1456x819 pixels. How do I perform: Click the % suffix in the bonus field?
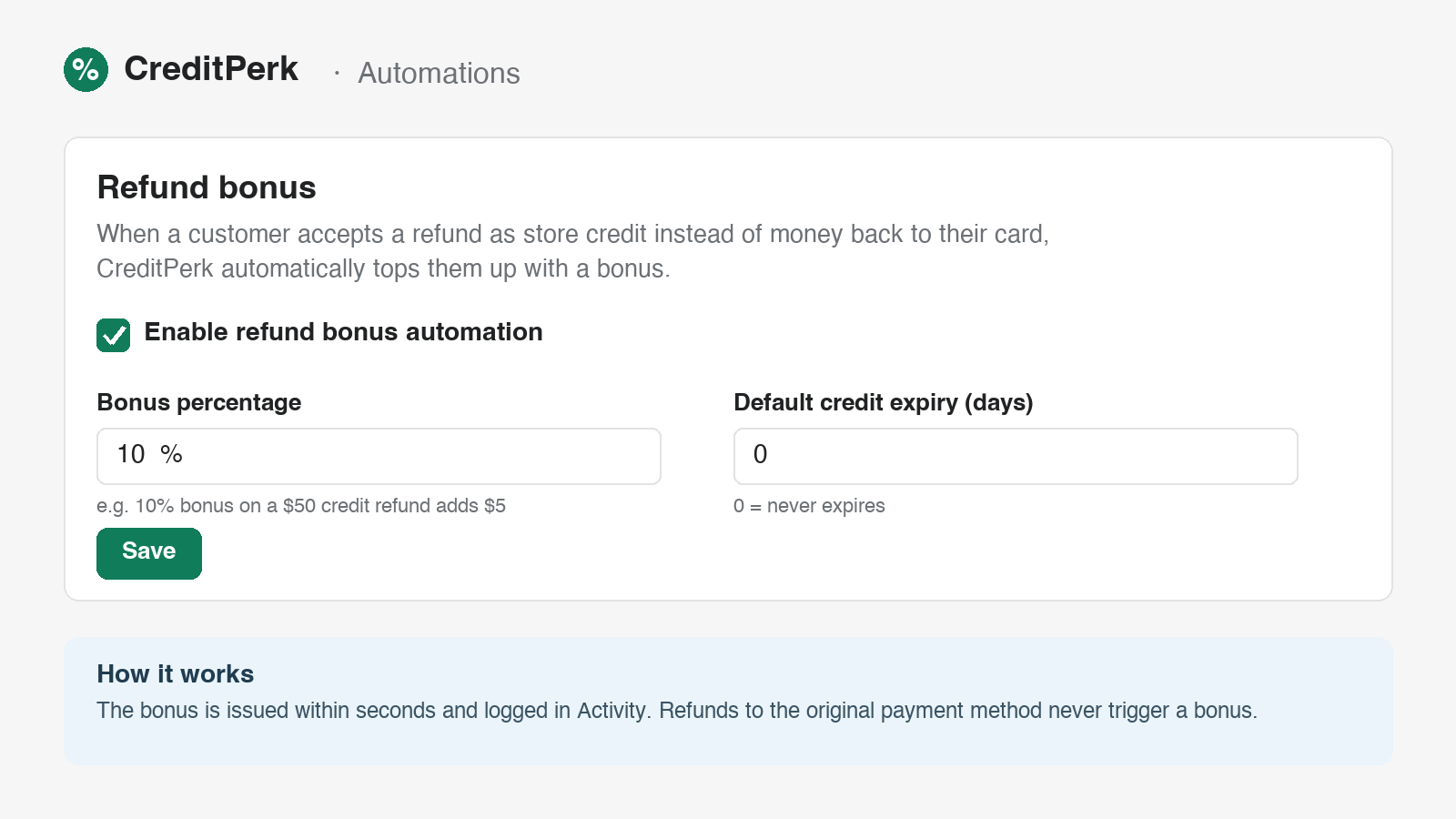click(x=171, y=454)
